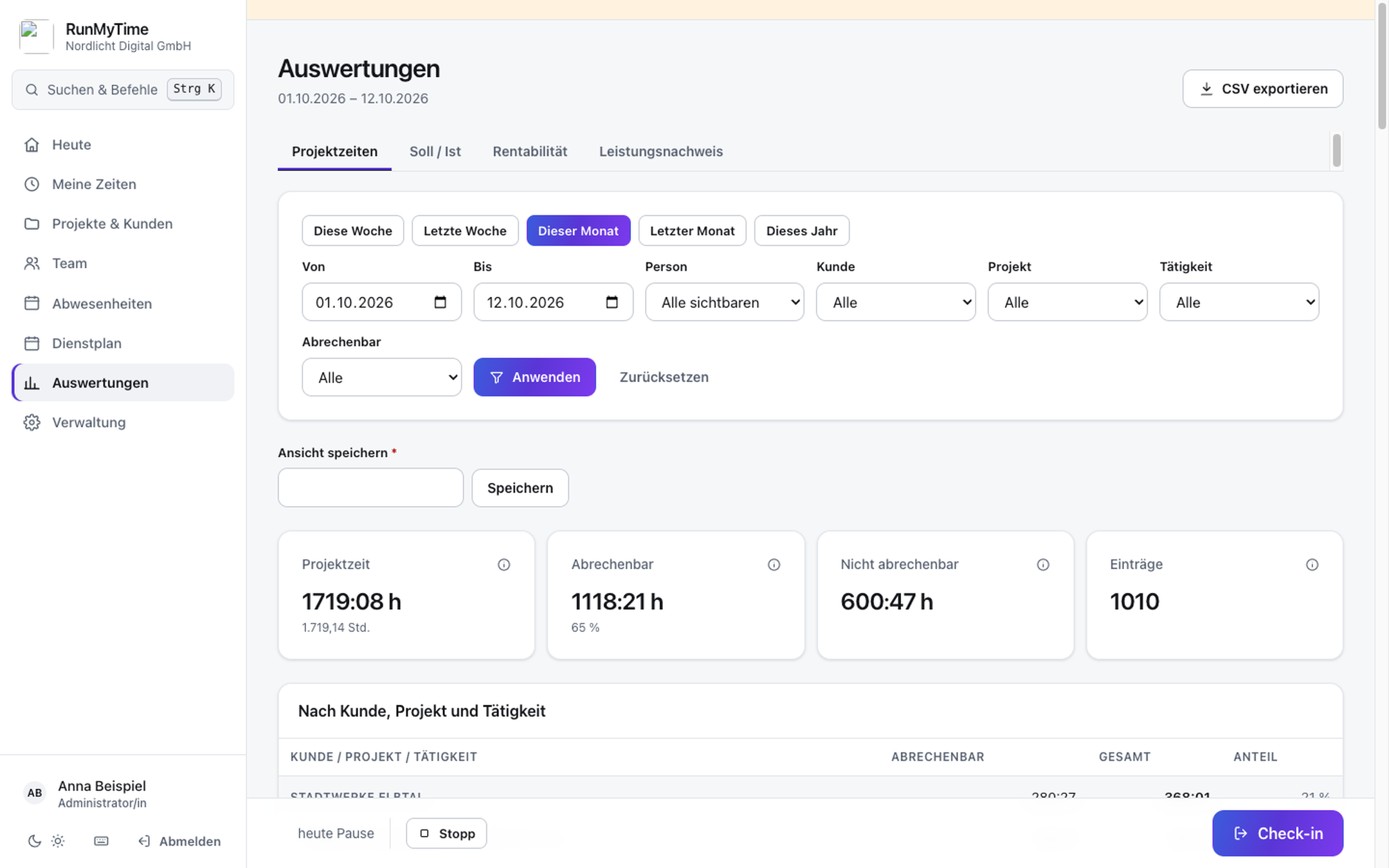Switch to the Rentabilität tab
The width and height of the screenshot is (1389, 868).
(x=530, y=152)
